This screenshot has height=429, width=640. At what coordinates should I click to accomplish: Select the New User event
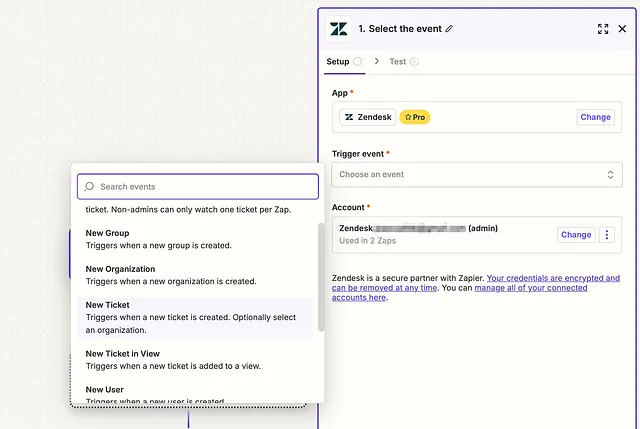pyautogui.click(x=195, y=394)
